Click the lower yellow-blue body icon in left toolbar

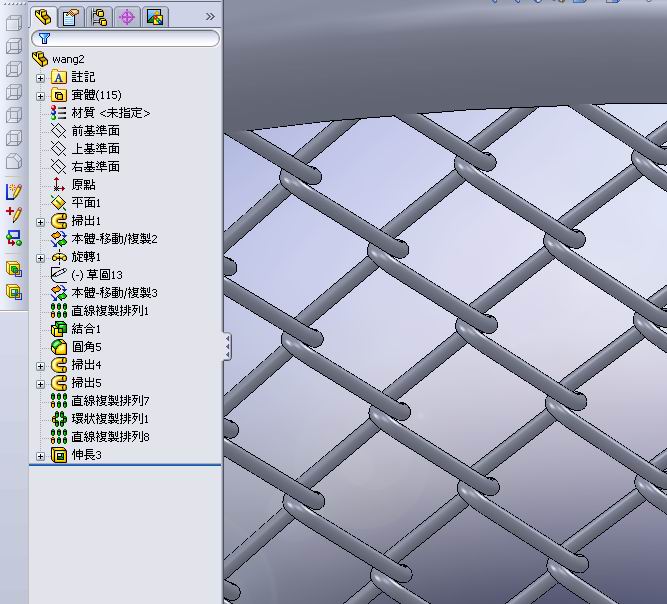click(x=14, y=292)
